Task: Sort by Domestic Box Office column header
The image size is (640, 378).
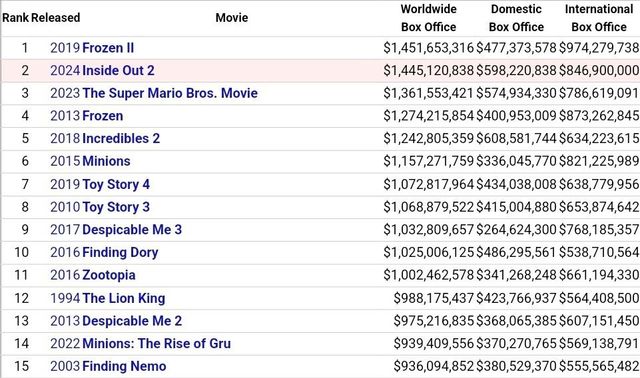Action: tap(516, 18)
